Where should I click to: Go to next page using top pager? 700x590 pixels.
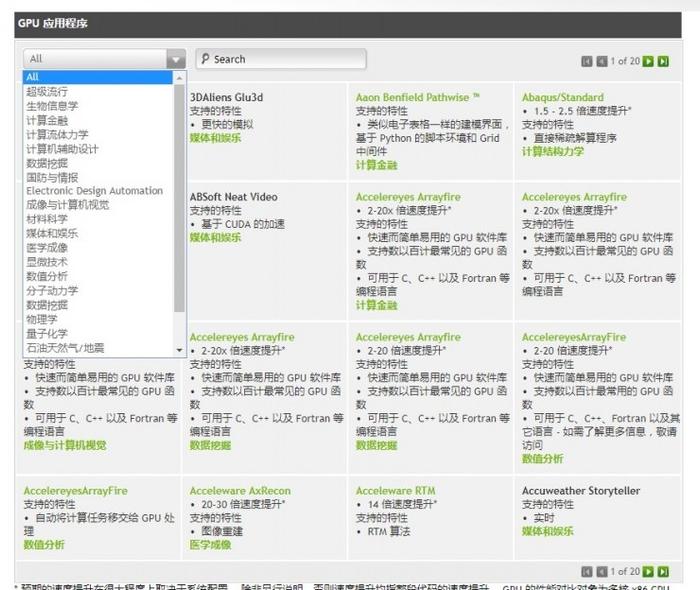(648, 61)
